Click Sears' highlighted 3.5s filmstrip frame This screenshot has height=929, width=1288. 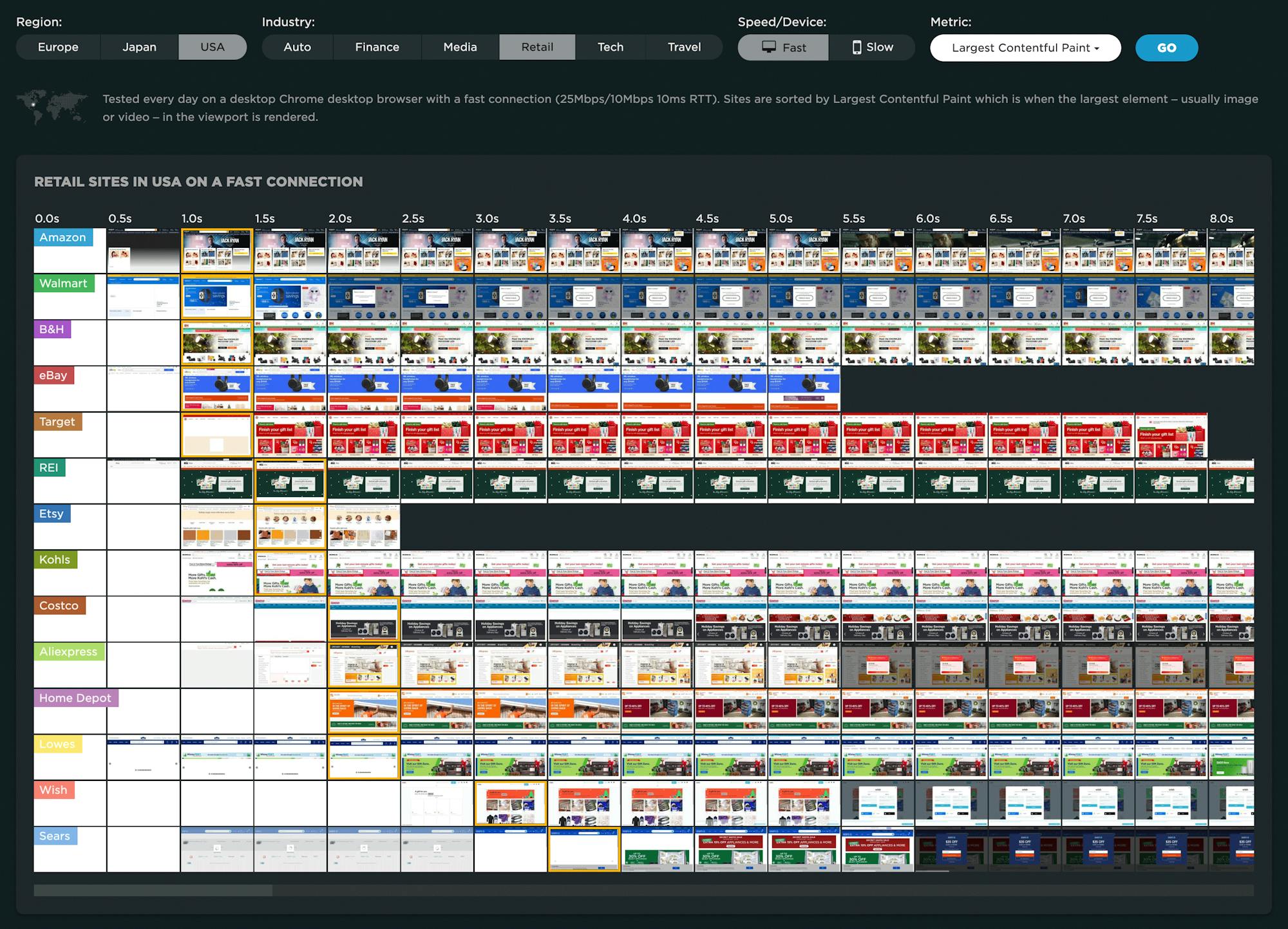pyautogui.click(x=583, y=849)
